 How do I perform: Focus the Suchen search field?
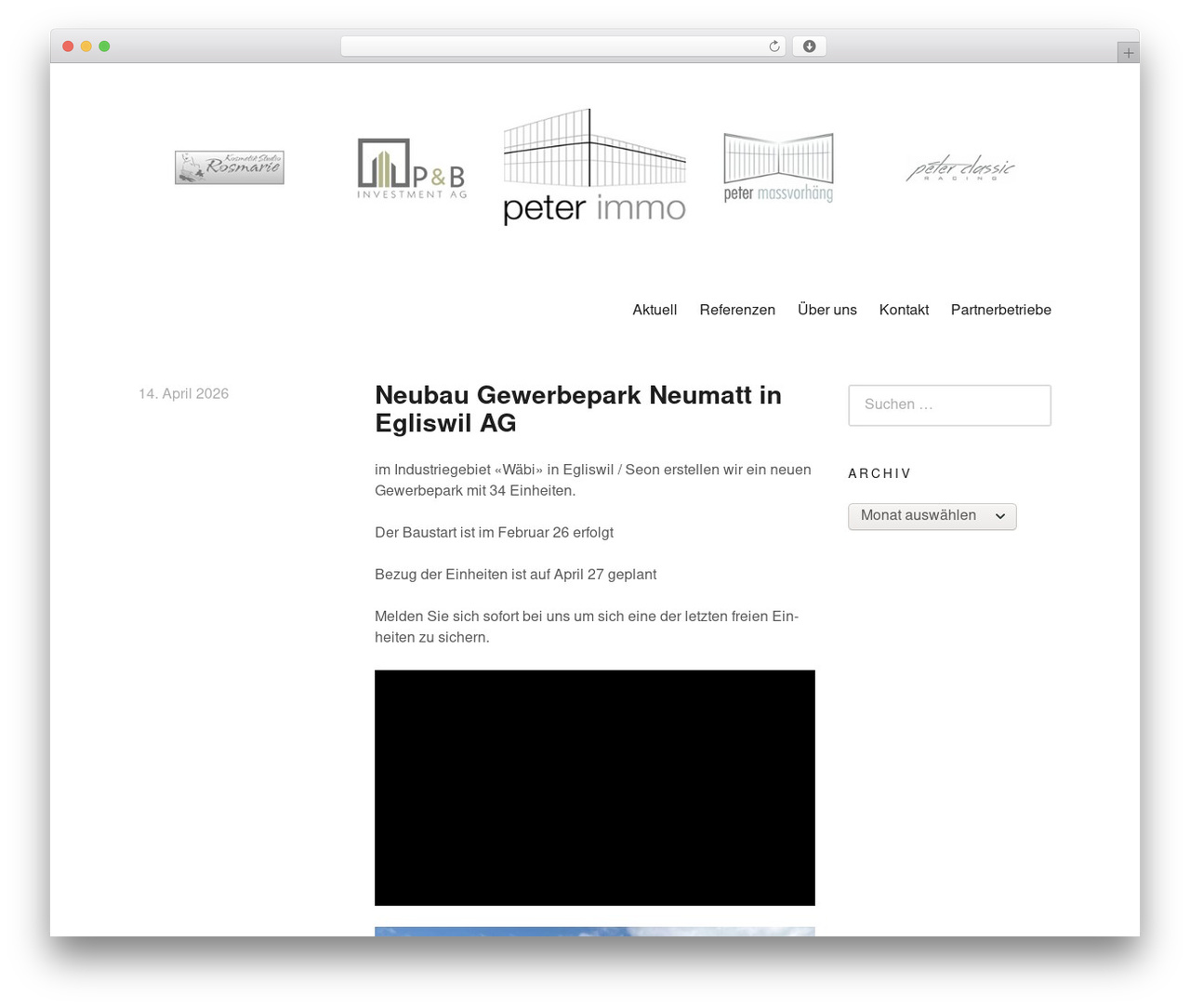coord(949,405)
